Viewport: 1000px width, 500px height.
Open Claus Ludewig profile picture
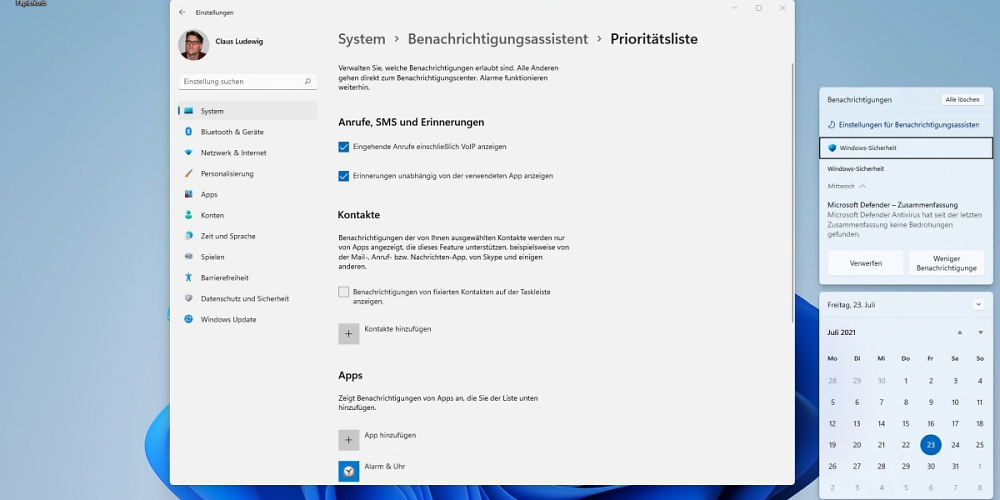pyautogui.click(x=194, y=45)
